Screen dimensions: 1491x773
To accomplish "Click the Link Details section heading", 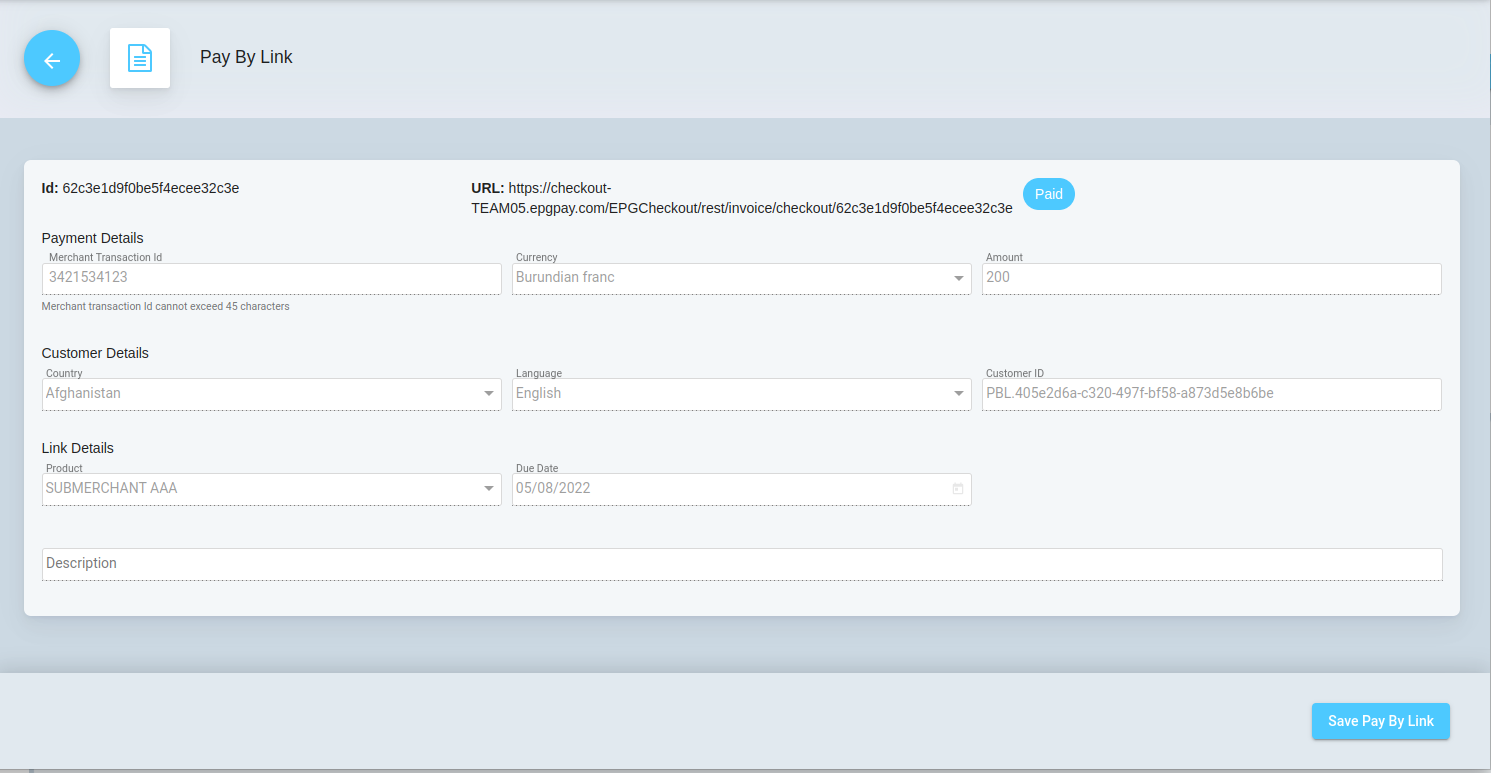I will 78,448.
